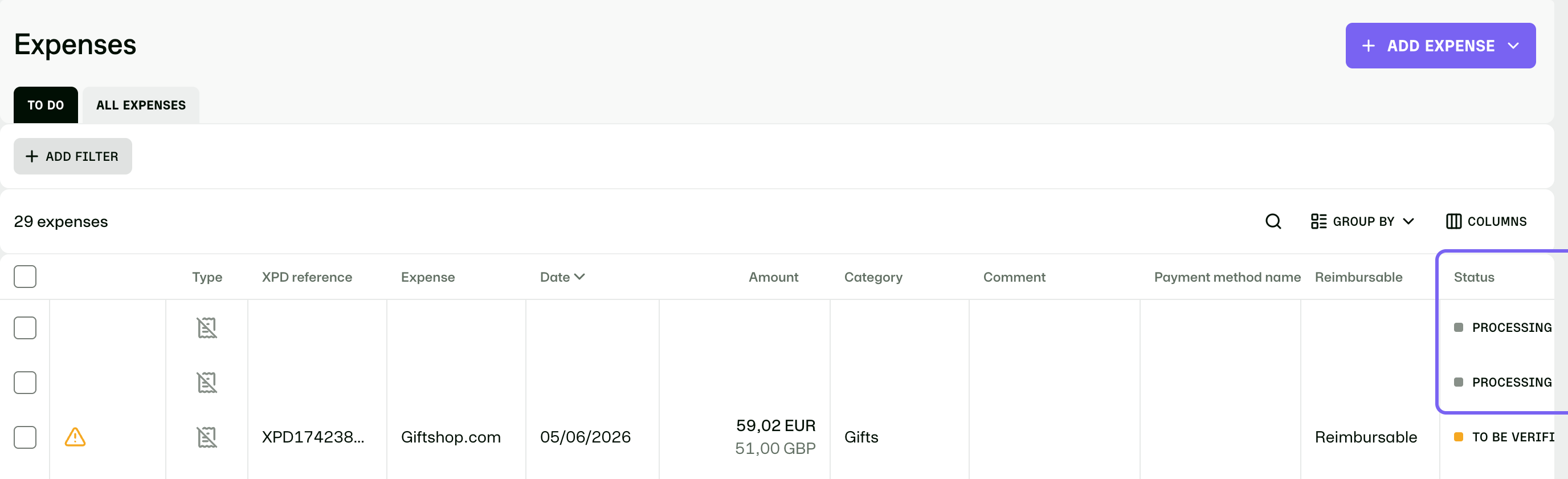Click the Expense column header

coord(428,277)
